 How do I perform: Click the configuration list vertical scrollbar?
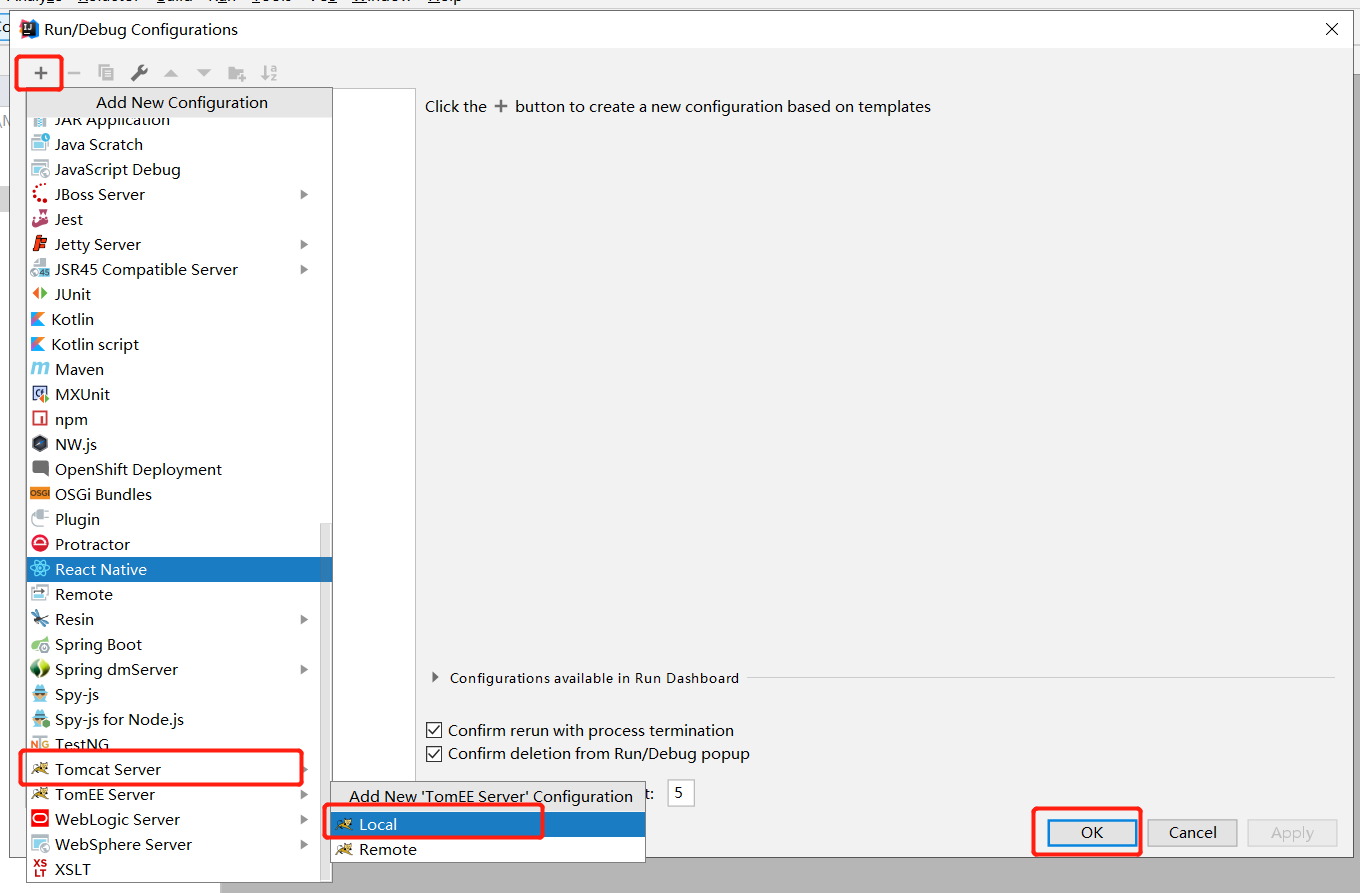point(324,700)
